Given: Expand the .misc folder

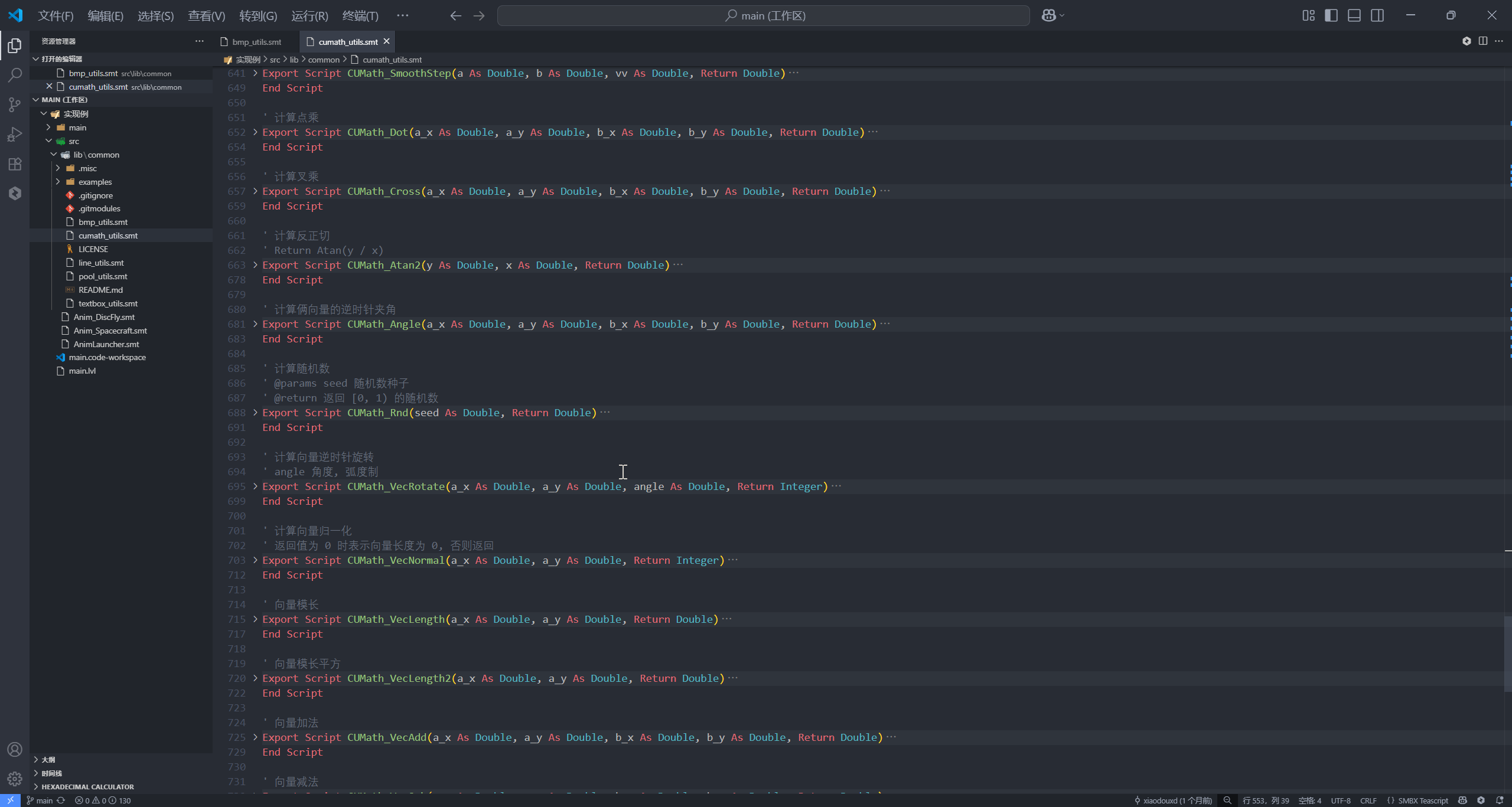Looking at the screenshot, I should (x=121, y=168).
